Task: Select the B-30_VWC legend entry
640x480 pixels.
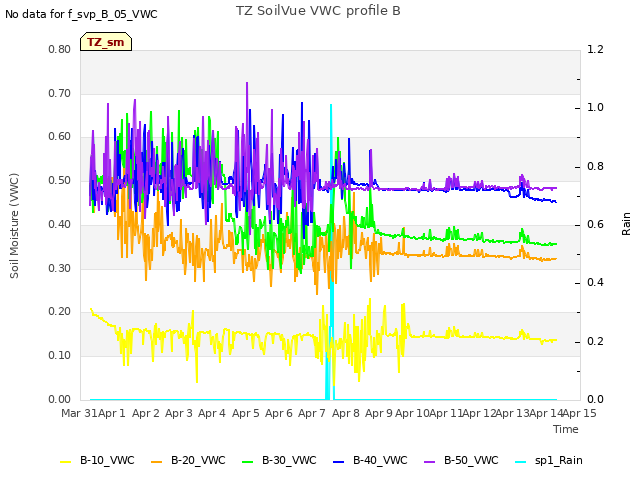Action: (279, 460)
